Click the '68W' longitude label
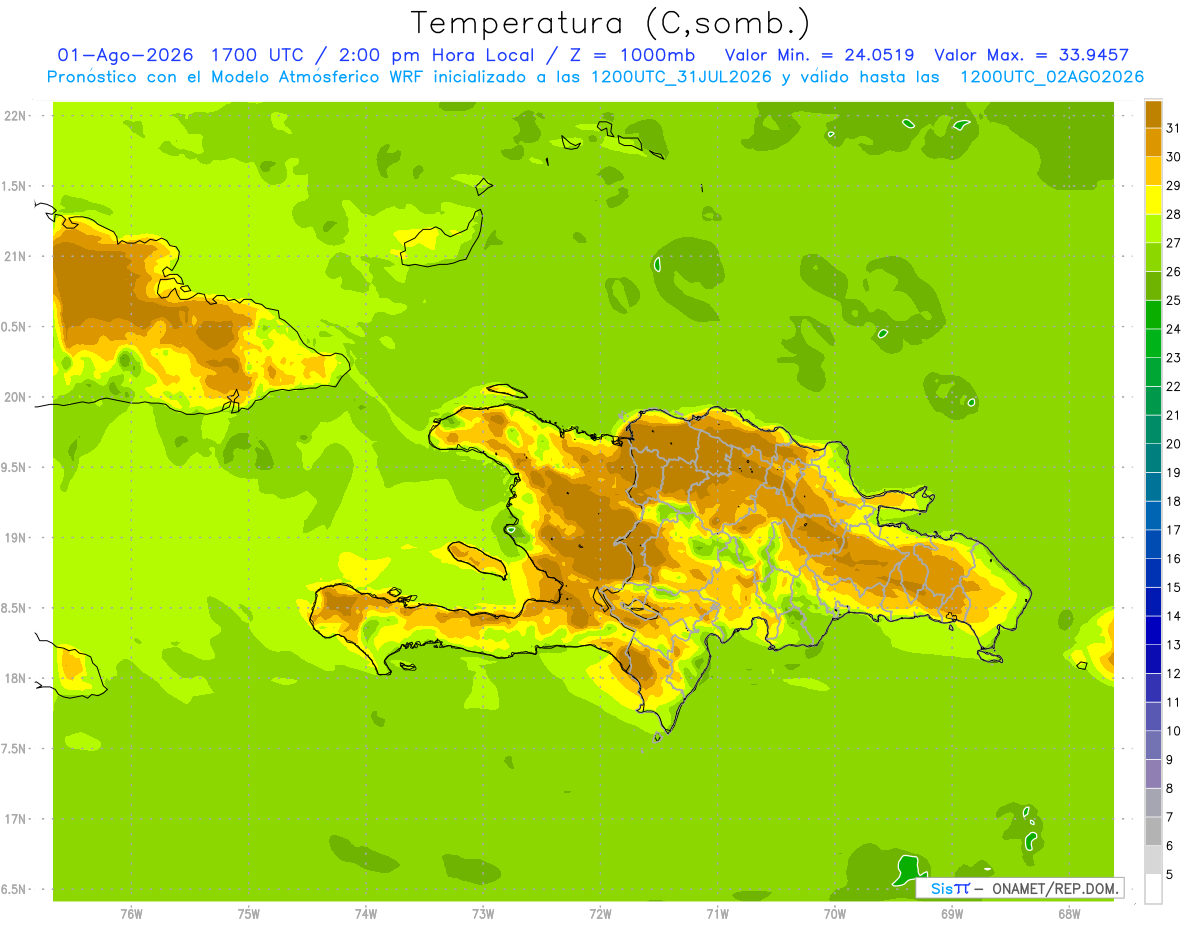The height and width of the screenshot is (927, 1200). click(x=1069, y=914)
